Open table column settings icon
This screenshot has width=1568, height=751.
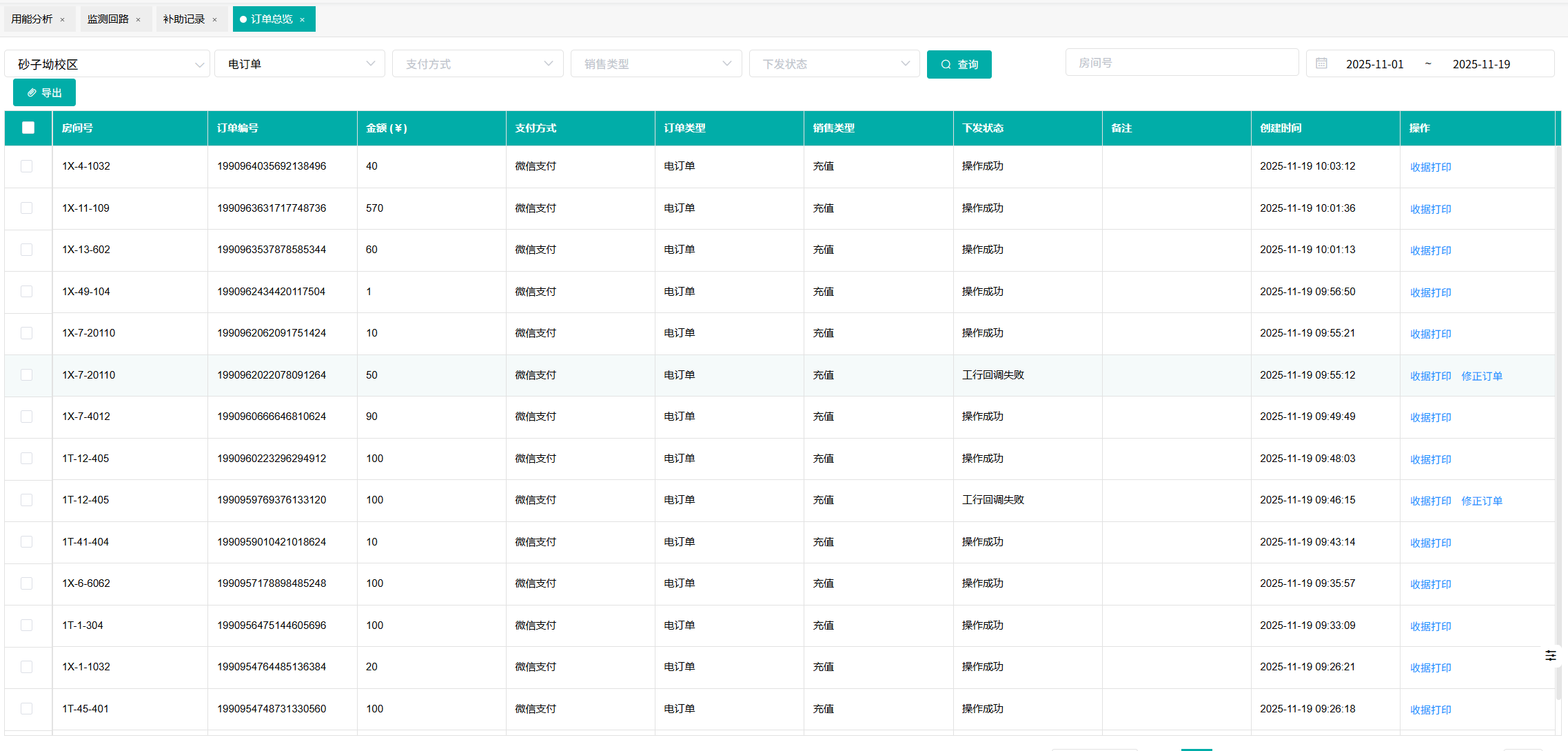coord(1550,655)
